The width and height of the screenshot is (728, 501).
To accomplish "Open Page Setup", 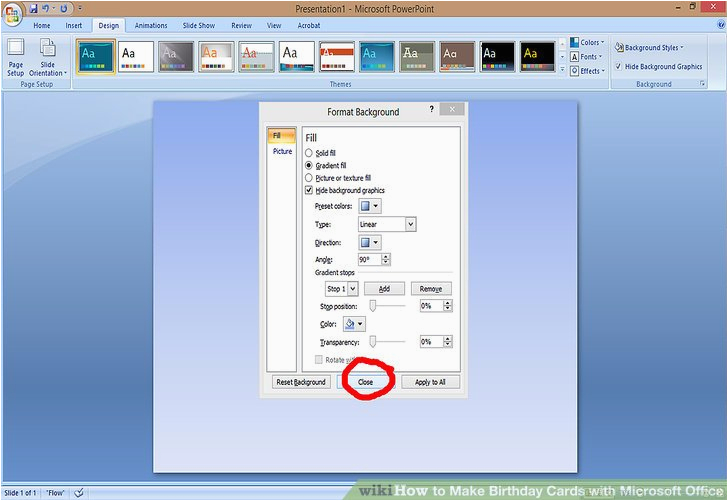I will tap(15, 58).
